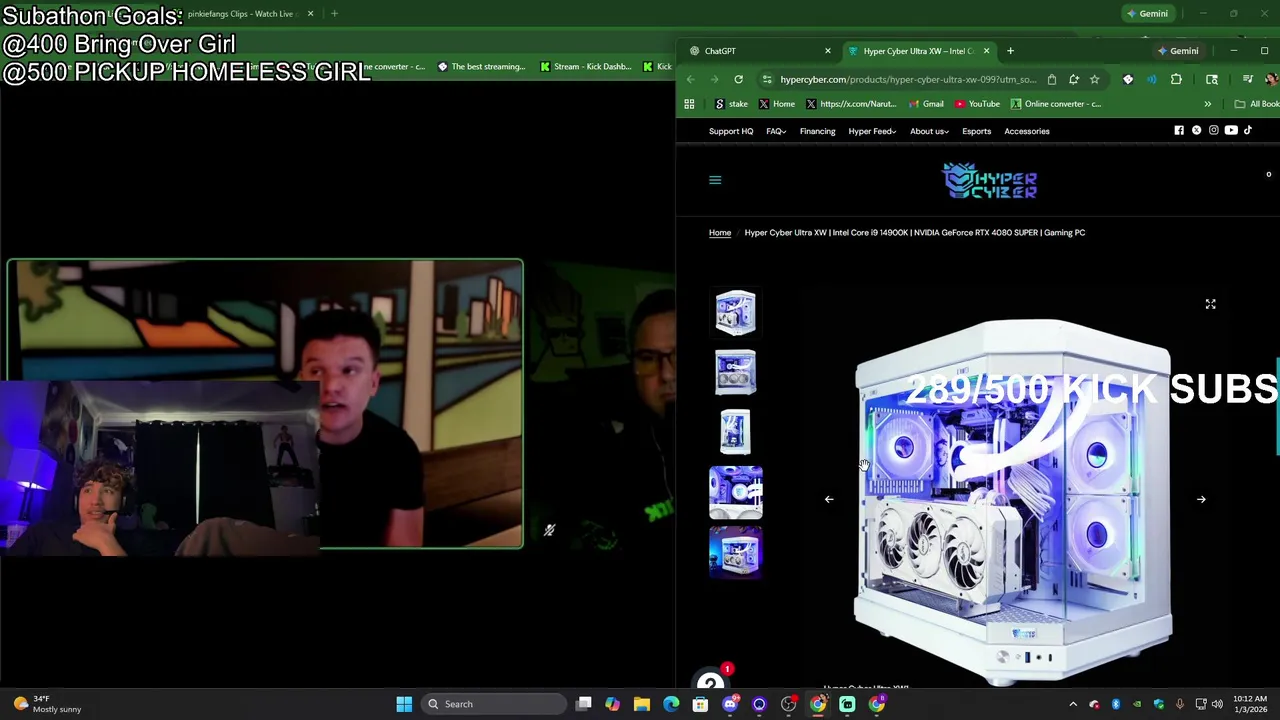The height and width of the screenshot is (720, 1280).
Task: Open the Online converter bookmark
Action: point(1056,104)
